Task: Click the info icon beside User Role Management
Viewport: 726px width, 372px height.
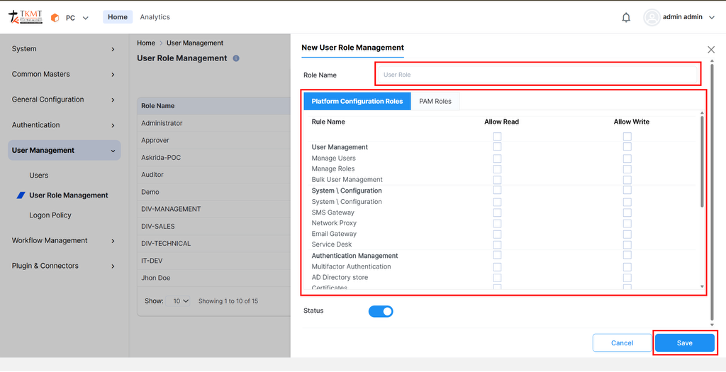Action: pyautogui.click(x=236, y=58)
